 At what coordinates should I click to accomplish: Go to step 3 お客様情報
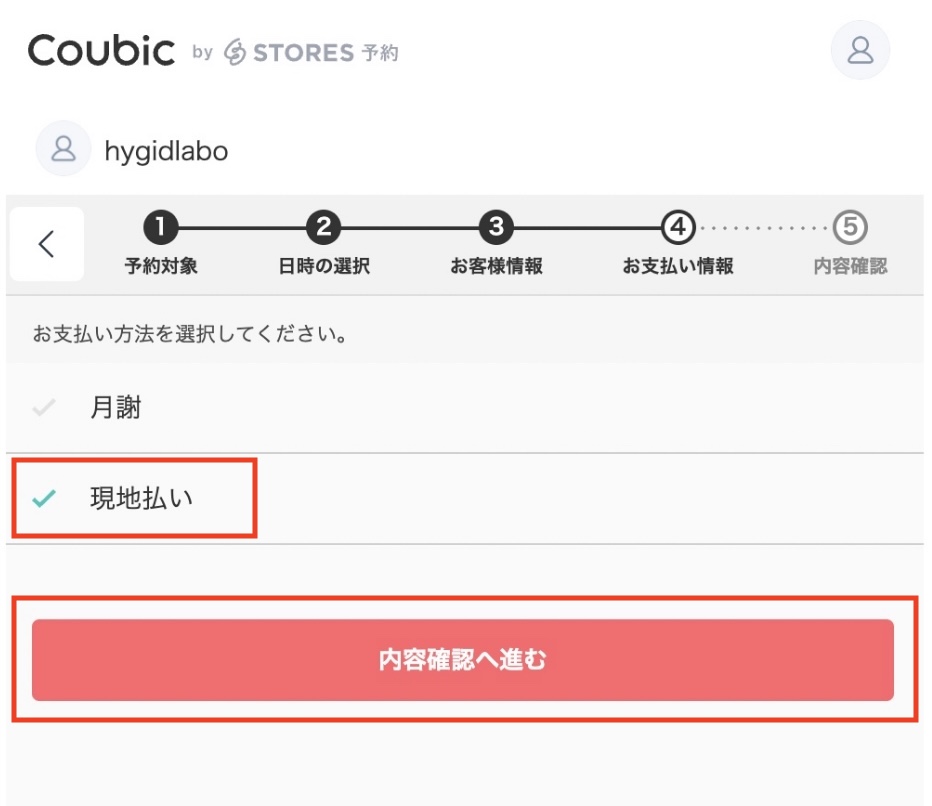(496, 228)
